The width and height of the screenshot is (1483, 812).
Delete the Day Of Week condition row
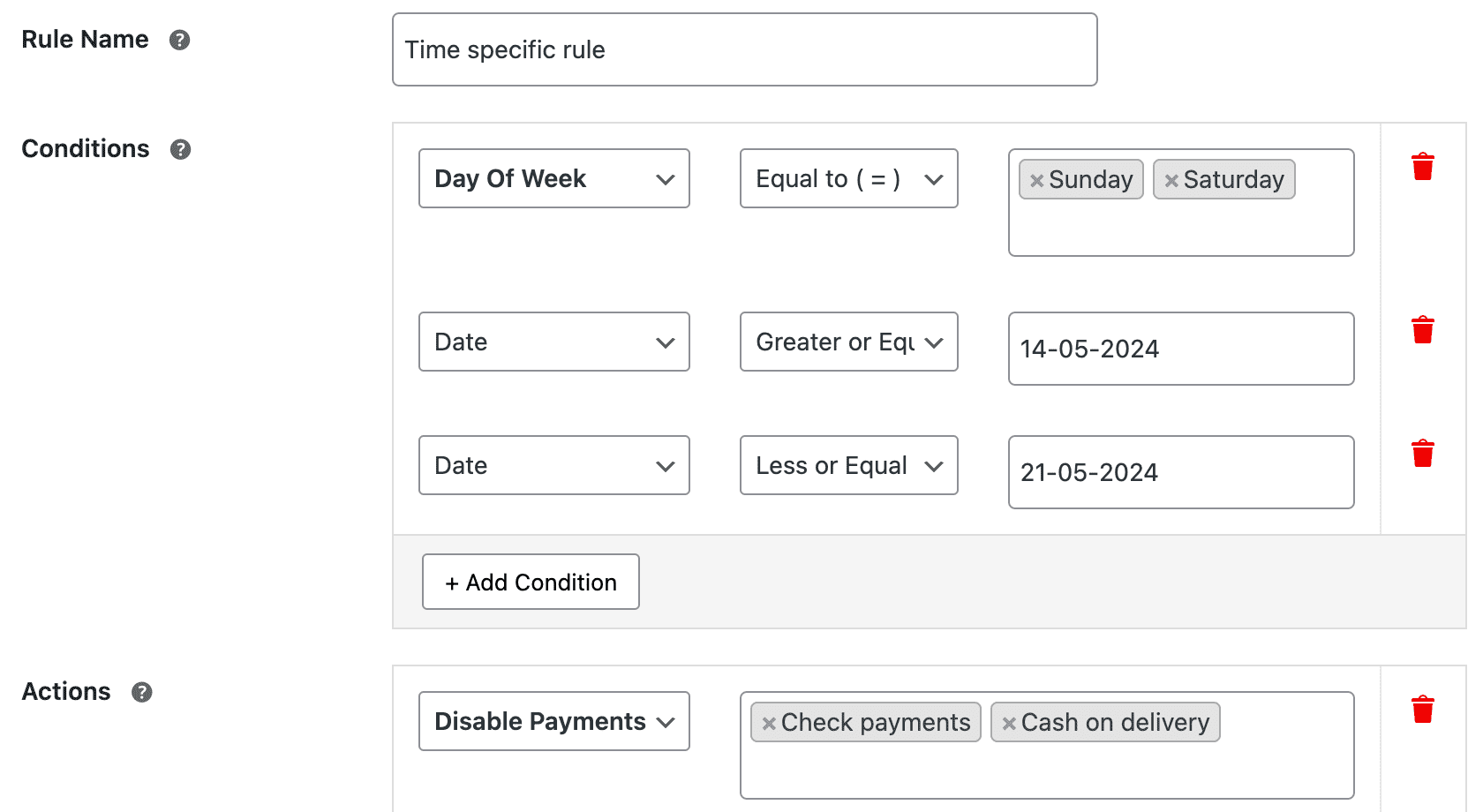tap(1422, 165)
